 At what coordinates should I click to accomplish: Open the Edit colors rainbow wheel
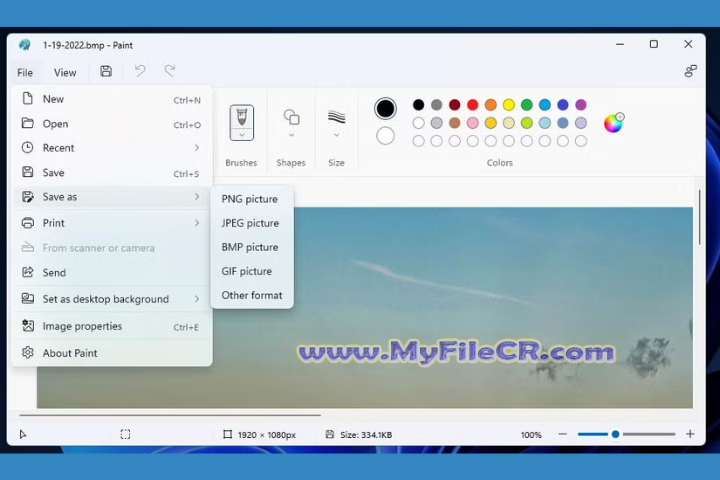[614, 122]
